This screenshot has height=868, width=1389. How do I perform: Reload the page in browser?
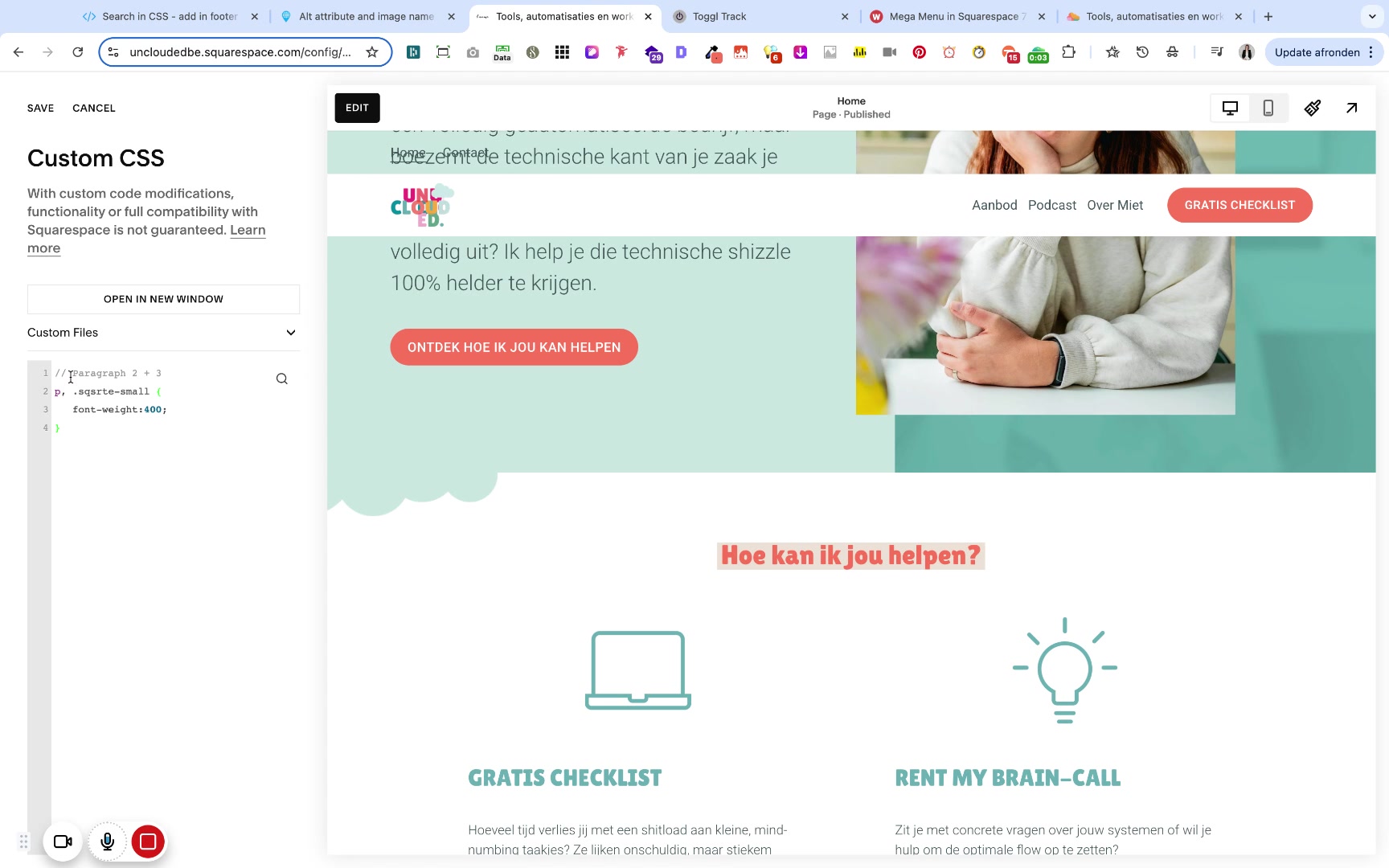77,52
